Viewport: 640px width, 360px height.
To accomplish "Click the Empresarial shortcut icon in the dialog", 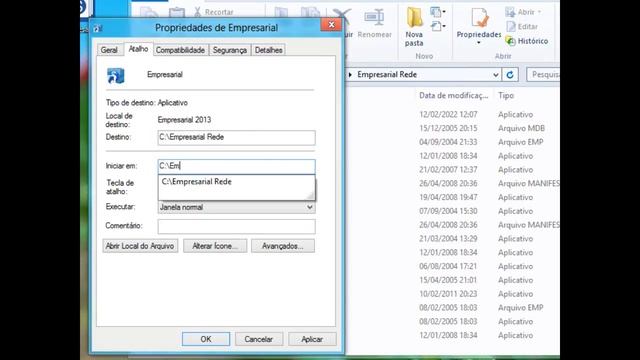I will point(116,76).
